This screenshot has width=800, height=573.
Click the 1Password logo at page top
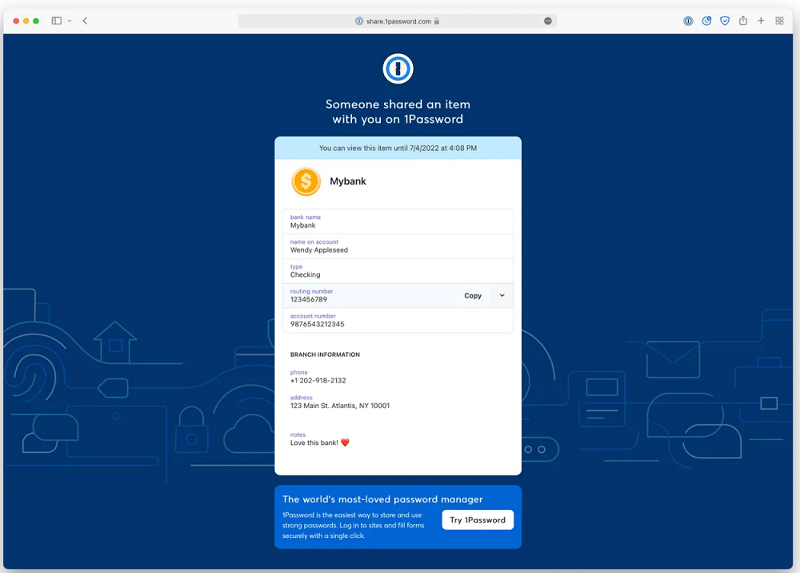(x=398, y=68)
